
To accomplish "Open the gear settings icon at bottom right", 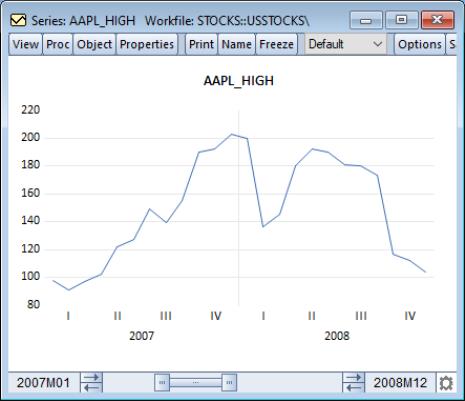I will (446, 383).
